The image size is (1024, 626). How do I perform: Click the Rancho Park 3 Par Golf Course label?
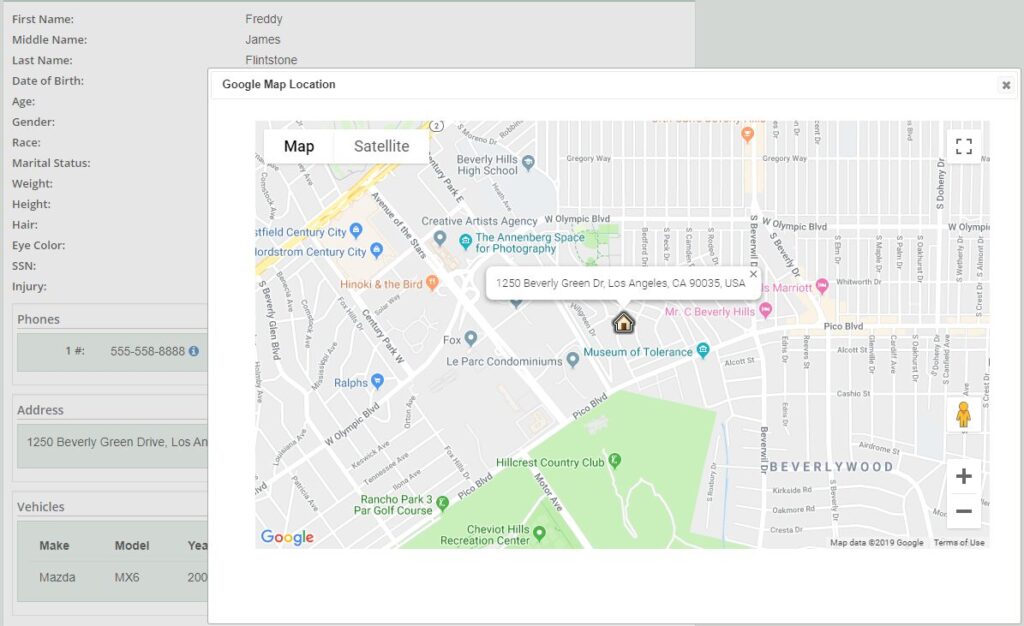(393, 505)
